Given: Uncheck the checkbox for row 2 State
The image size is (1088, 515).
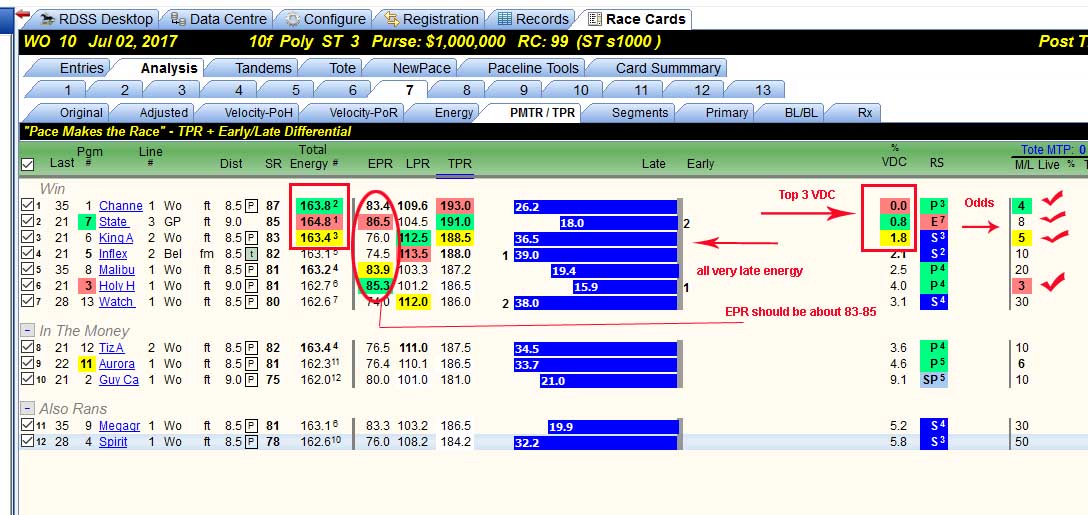Looking at the screenshot, I should (27, 221).
